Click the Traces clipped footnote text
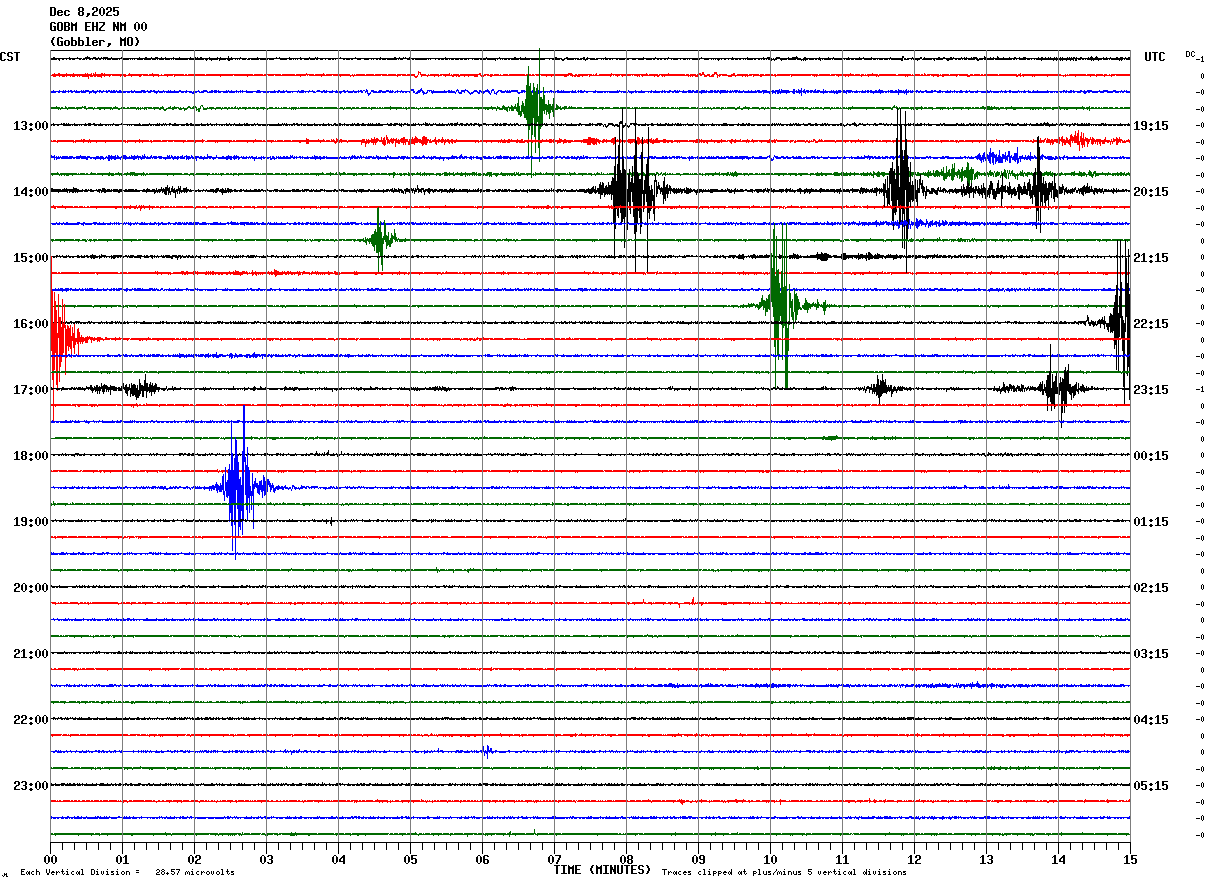Screen dimensions: 1210x886 click(x=784, y=873)
